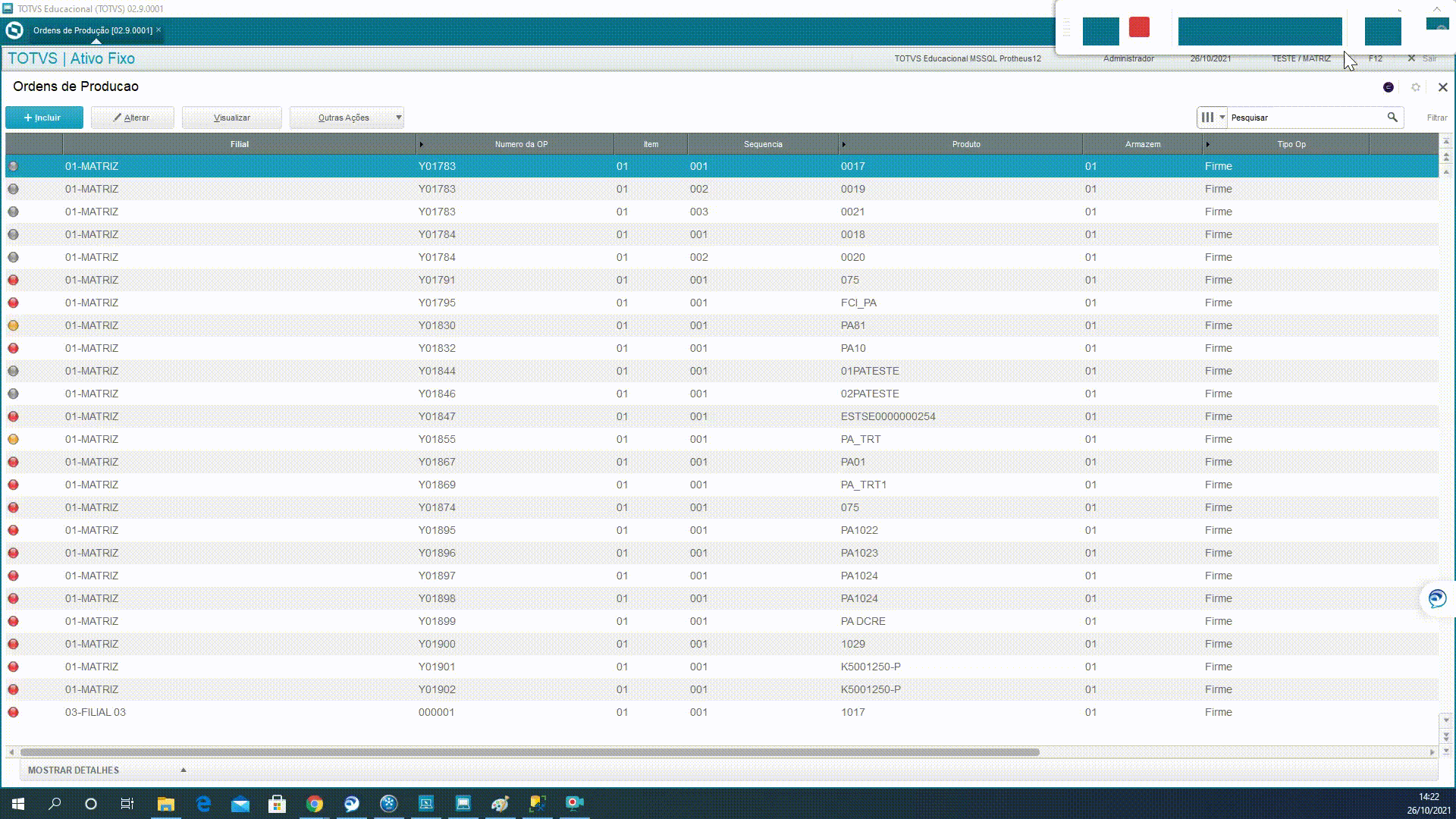
Task: Click the Visualizar button
Action: 232,118
